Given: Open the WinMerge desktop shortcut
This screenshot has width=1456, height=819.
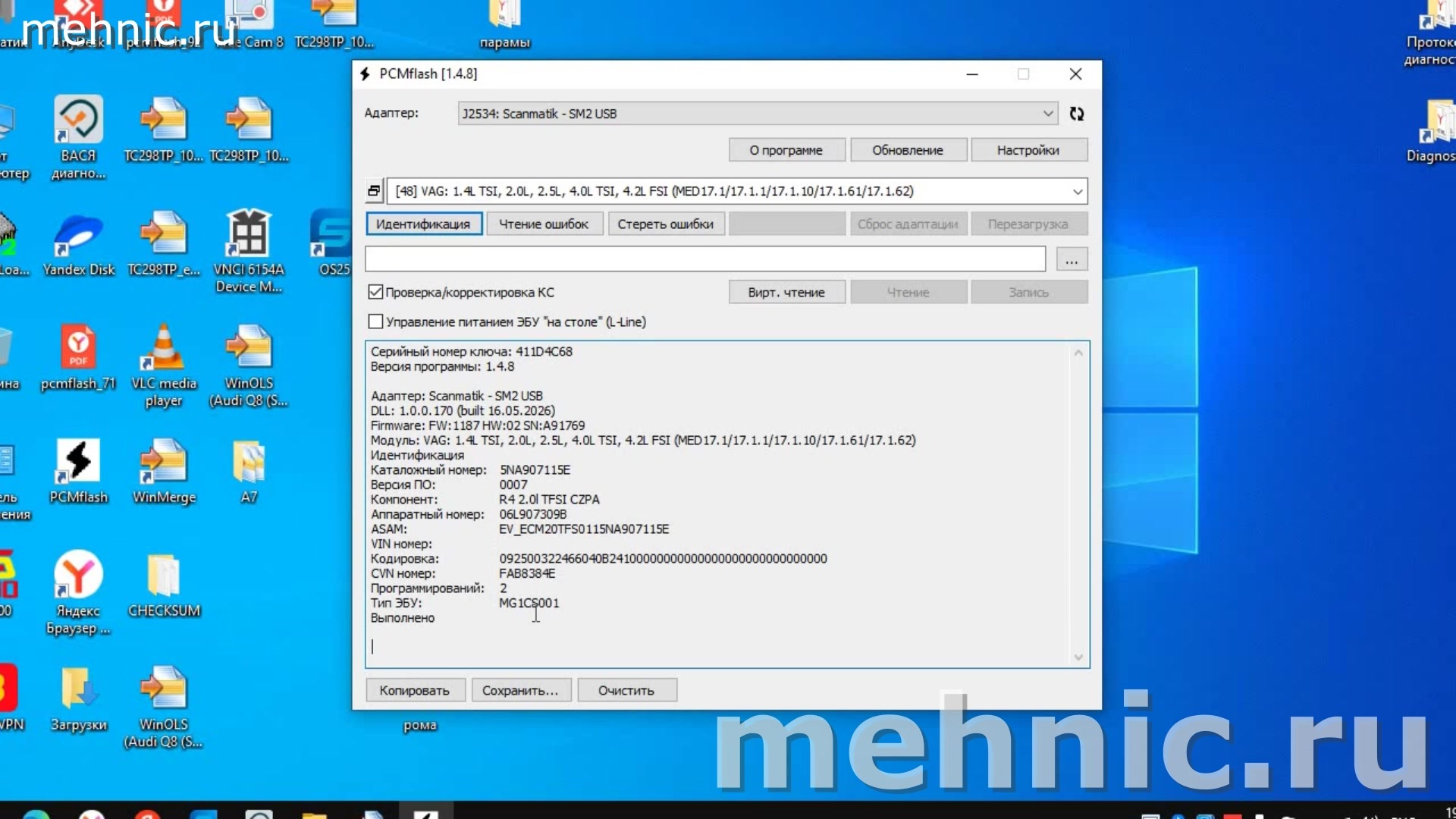Looking at the screenshot, I should pyautogui.click(x=164, y=472).
